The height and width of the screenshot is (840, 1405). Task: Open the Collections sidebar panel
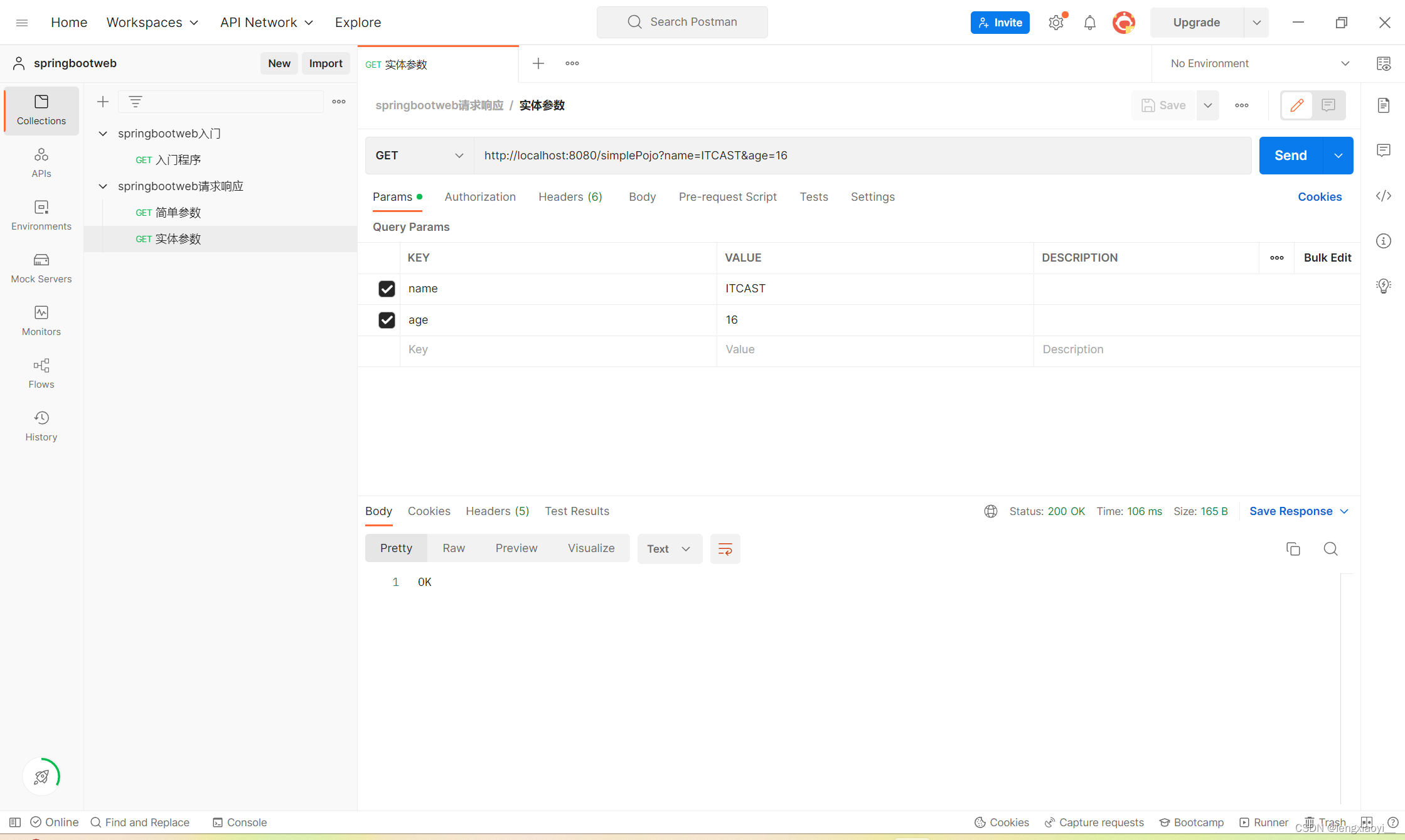[41, 110]
